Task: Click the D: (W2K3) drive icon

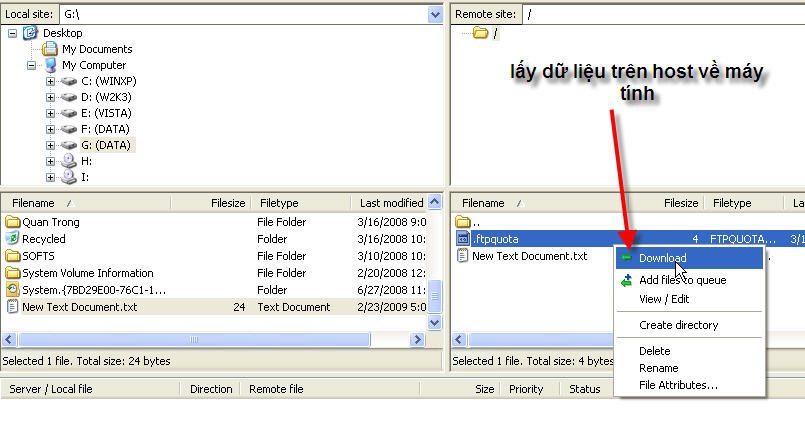Action: (x=69, y=97)
